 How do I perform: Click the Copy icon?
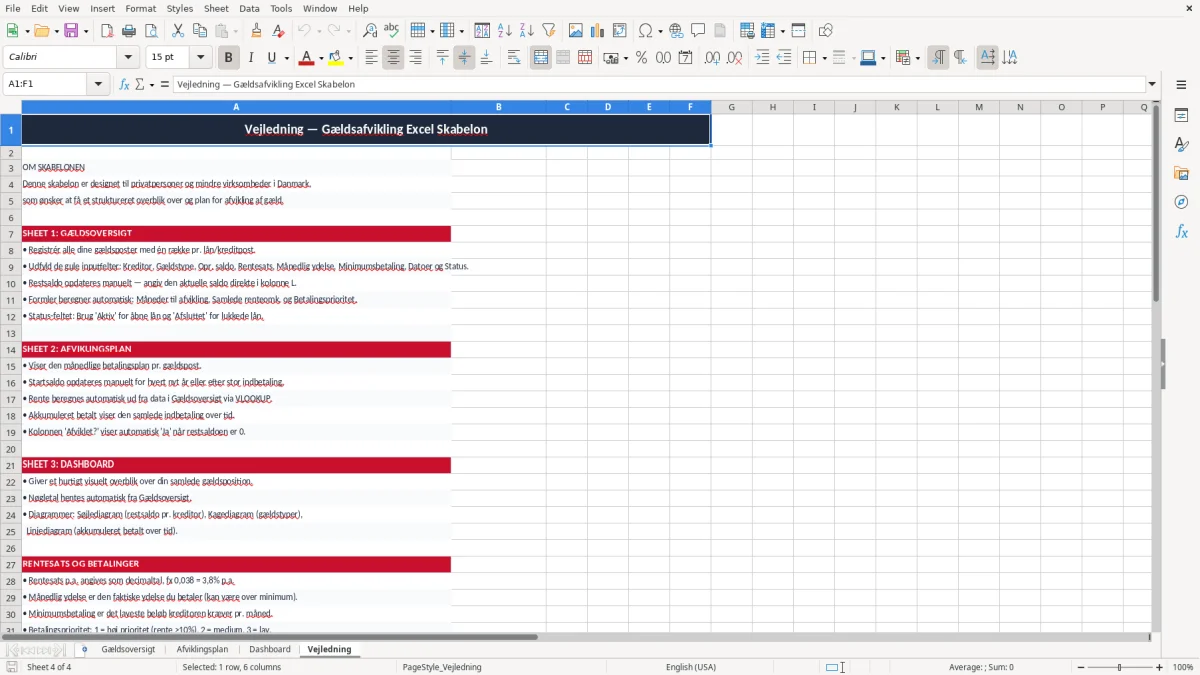(x=200, y=31)
